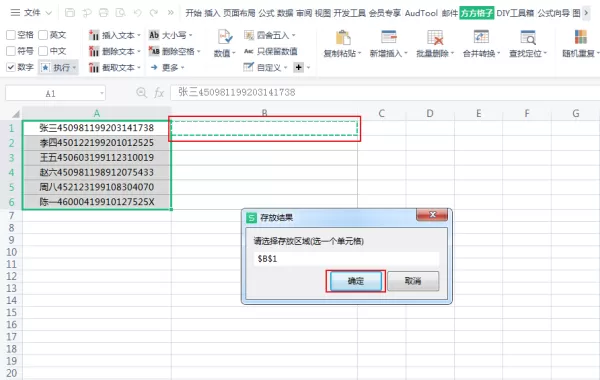Open the 方方格子 tab
600x380 pixels.
coord(476,13)
